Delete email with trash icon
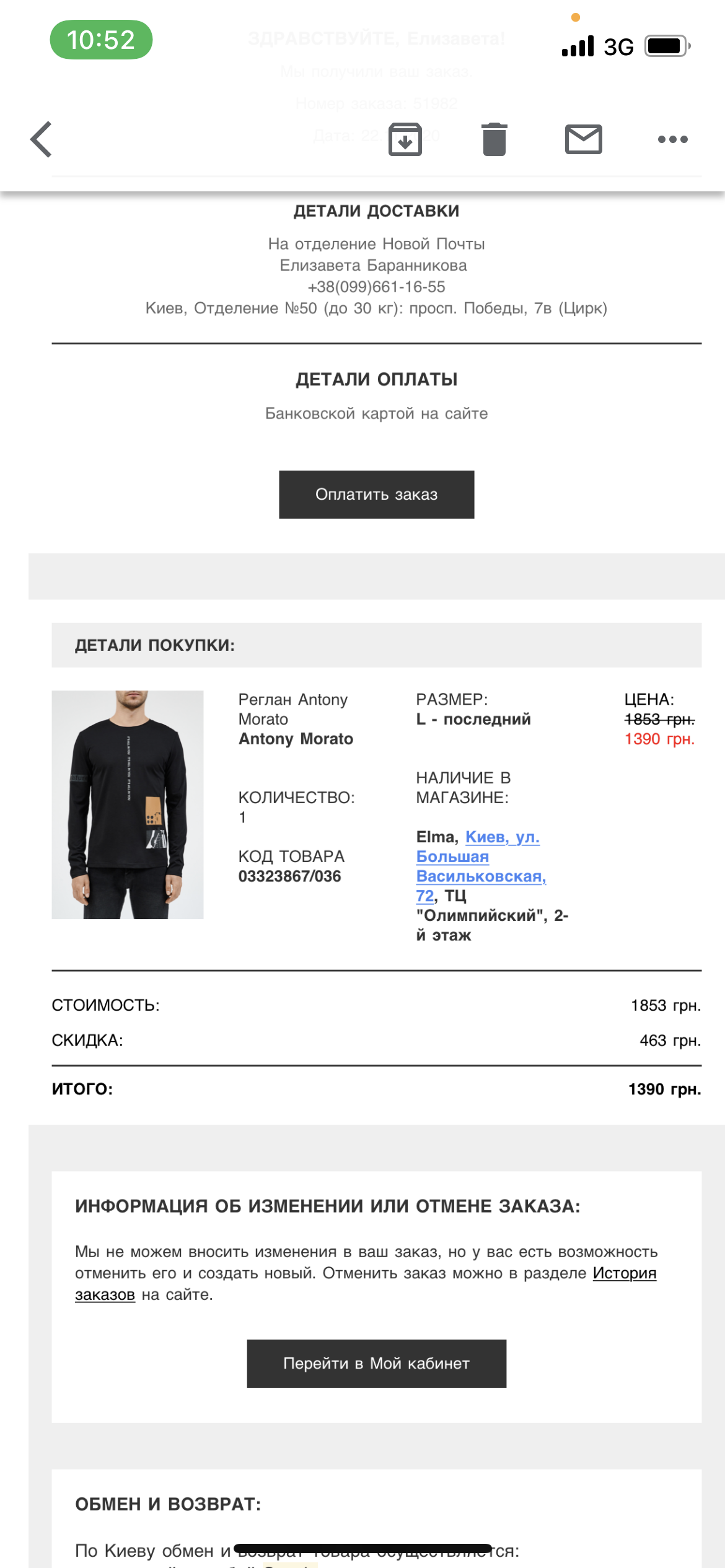 [x=494, y=139]
